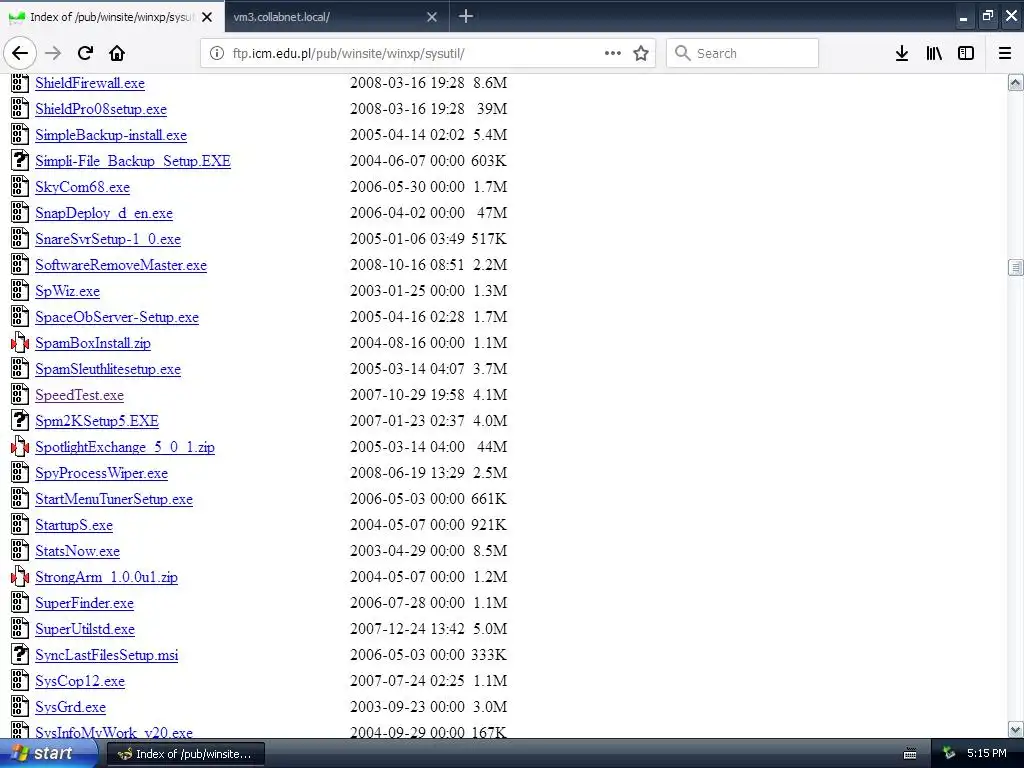Click the on-screen keyboard tray icon
This screenshot has height=768, width=1024.
[910, 754]
